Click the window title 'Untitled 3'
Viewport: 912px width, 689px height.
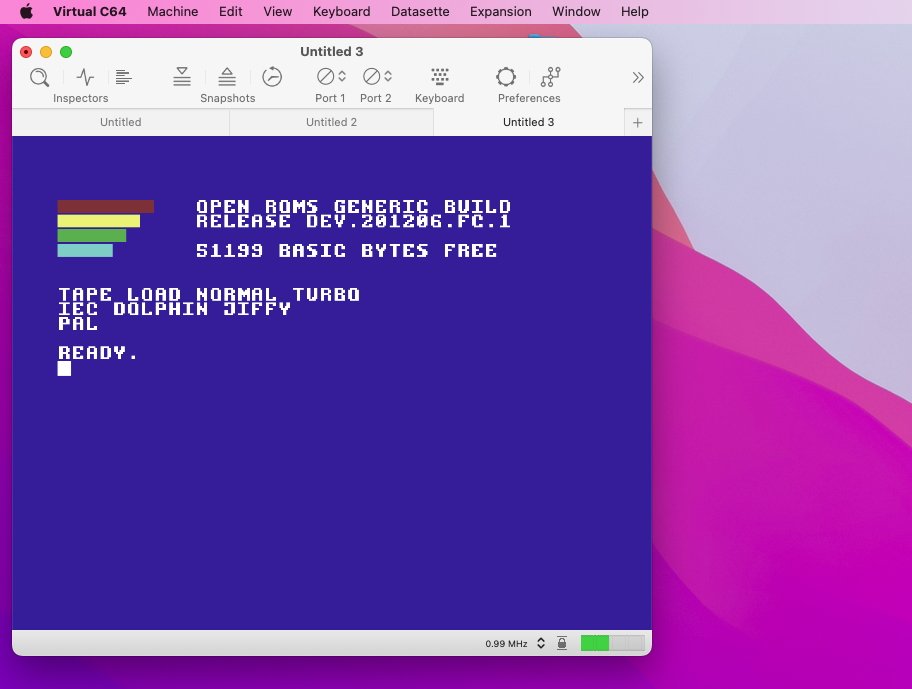332,51
